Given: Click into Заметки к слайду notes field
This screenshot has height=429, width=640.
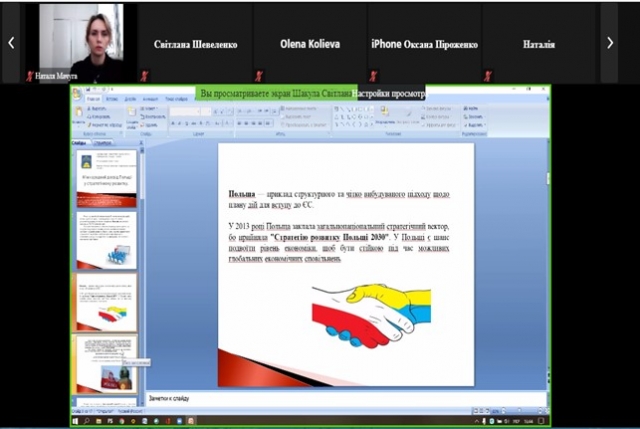Looking at the screenshot, I should pyautogui.click(x=346, y=399).
